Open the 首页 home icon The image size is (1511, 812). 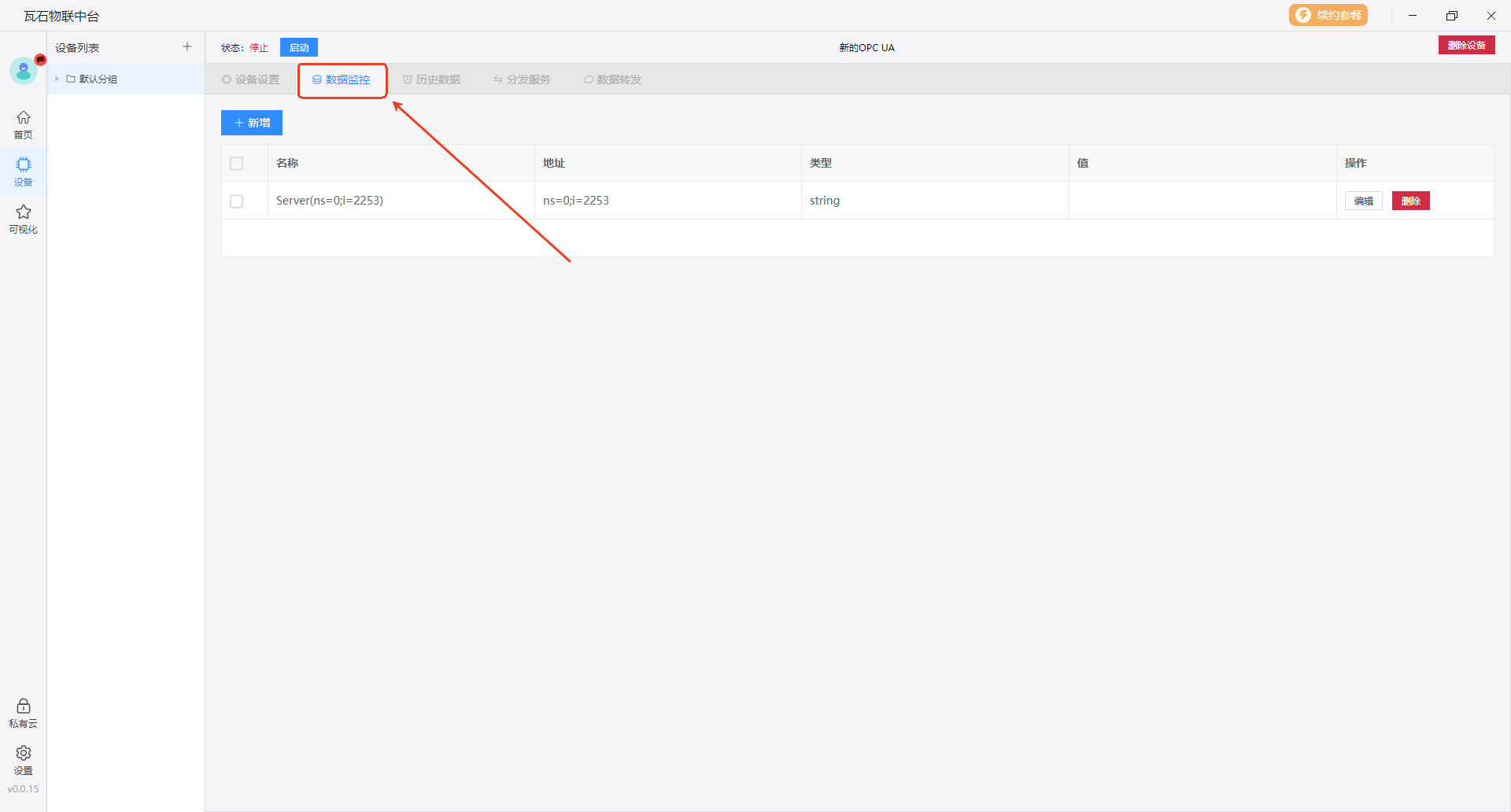tap(24, 124)
